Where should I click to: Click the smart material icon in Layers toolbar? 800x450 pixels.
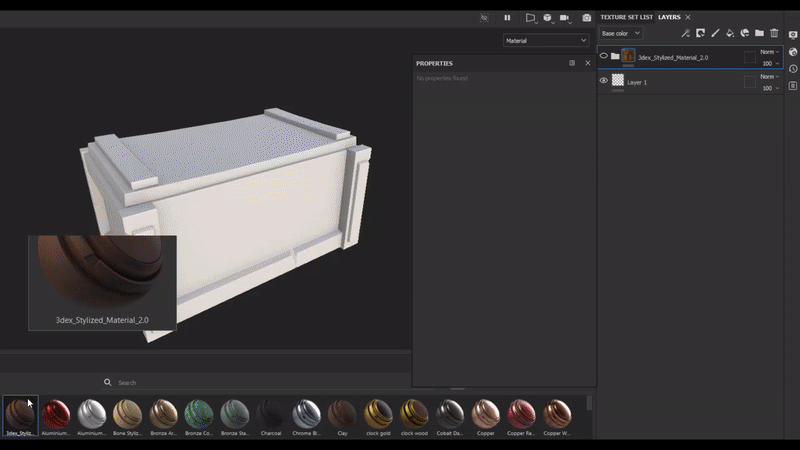745,33
